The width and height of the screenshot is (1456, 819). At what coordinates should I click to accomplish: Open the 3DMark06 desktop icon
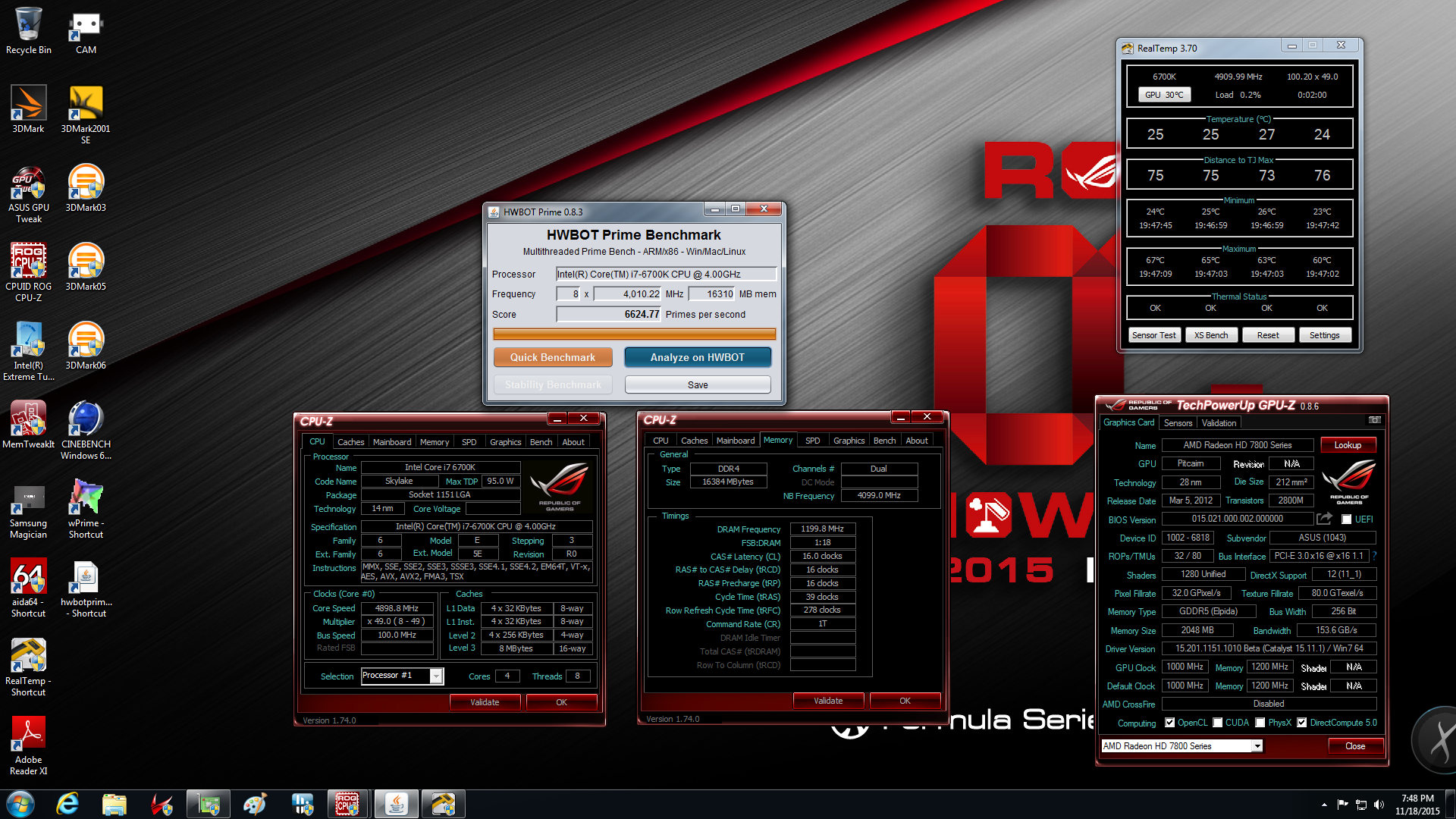pos(86,346)
